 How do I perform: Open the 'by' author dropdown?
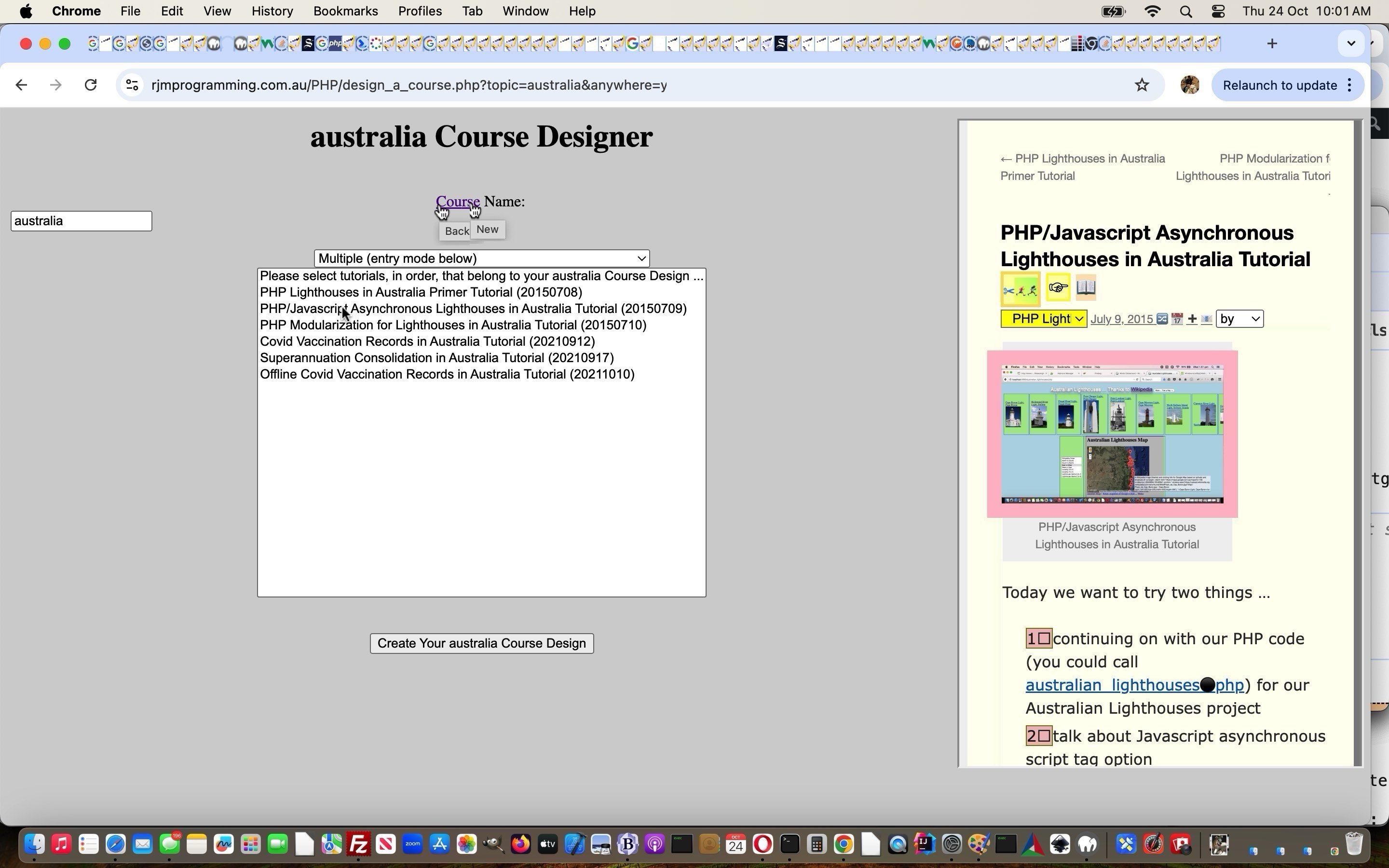pyautogui.click(x=1239, y=319)
